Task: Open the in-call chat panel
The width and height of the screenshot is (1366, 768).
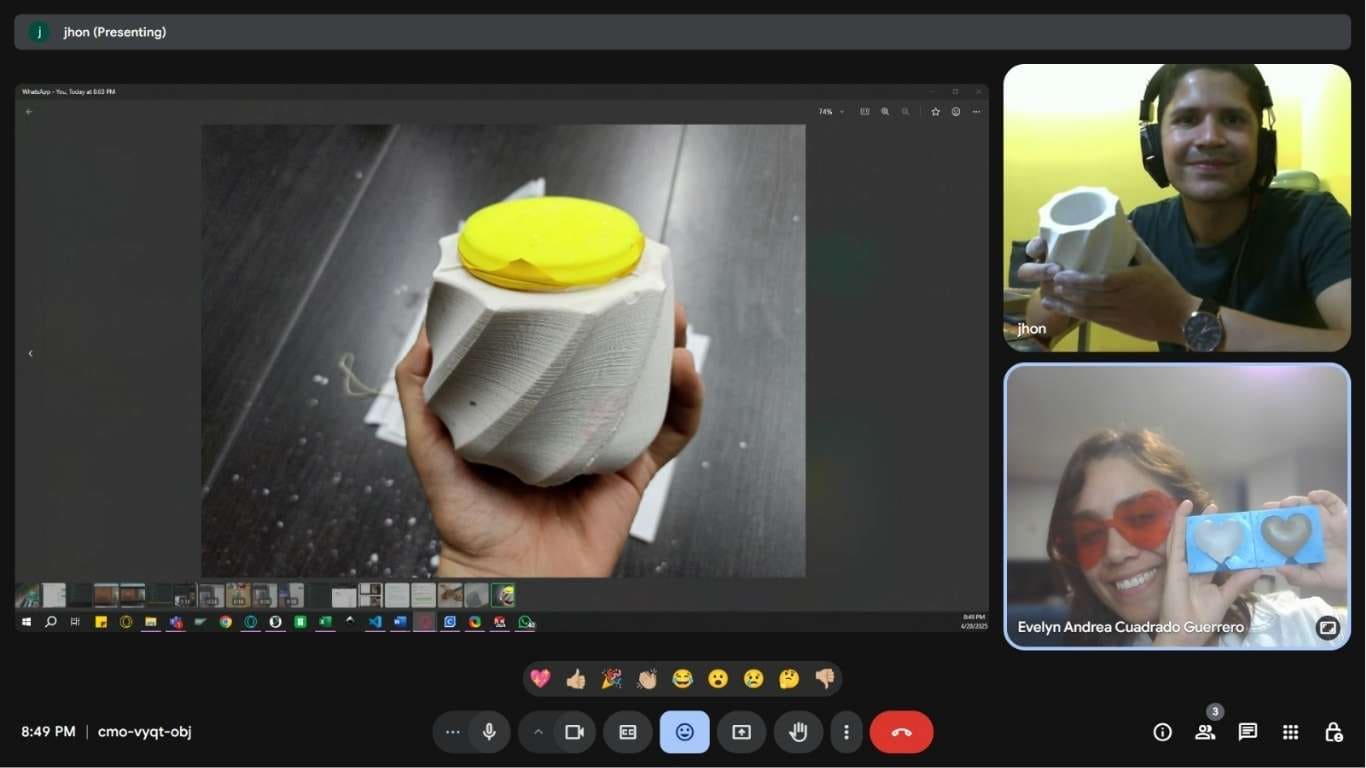Action: point(1247,732)
